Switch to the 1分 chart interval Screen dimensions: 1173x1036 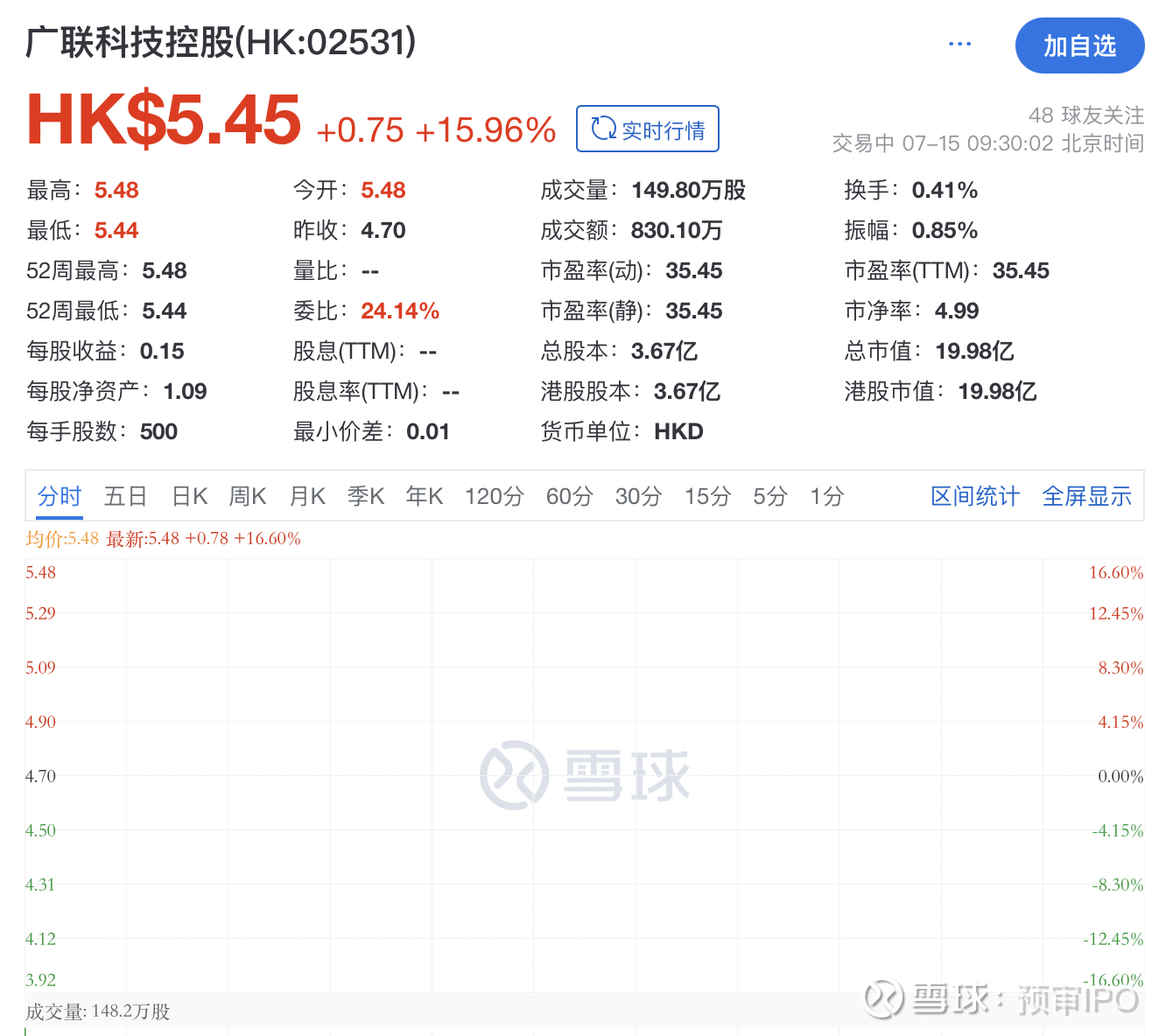[x=826, y=496]
